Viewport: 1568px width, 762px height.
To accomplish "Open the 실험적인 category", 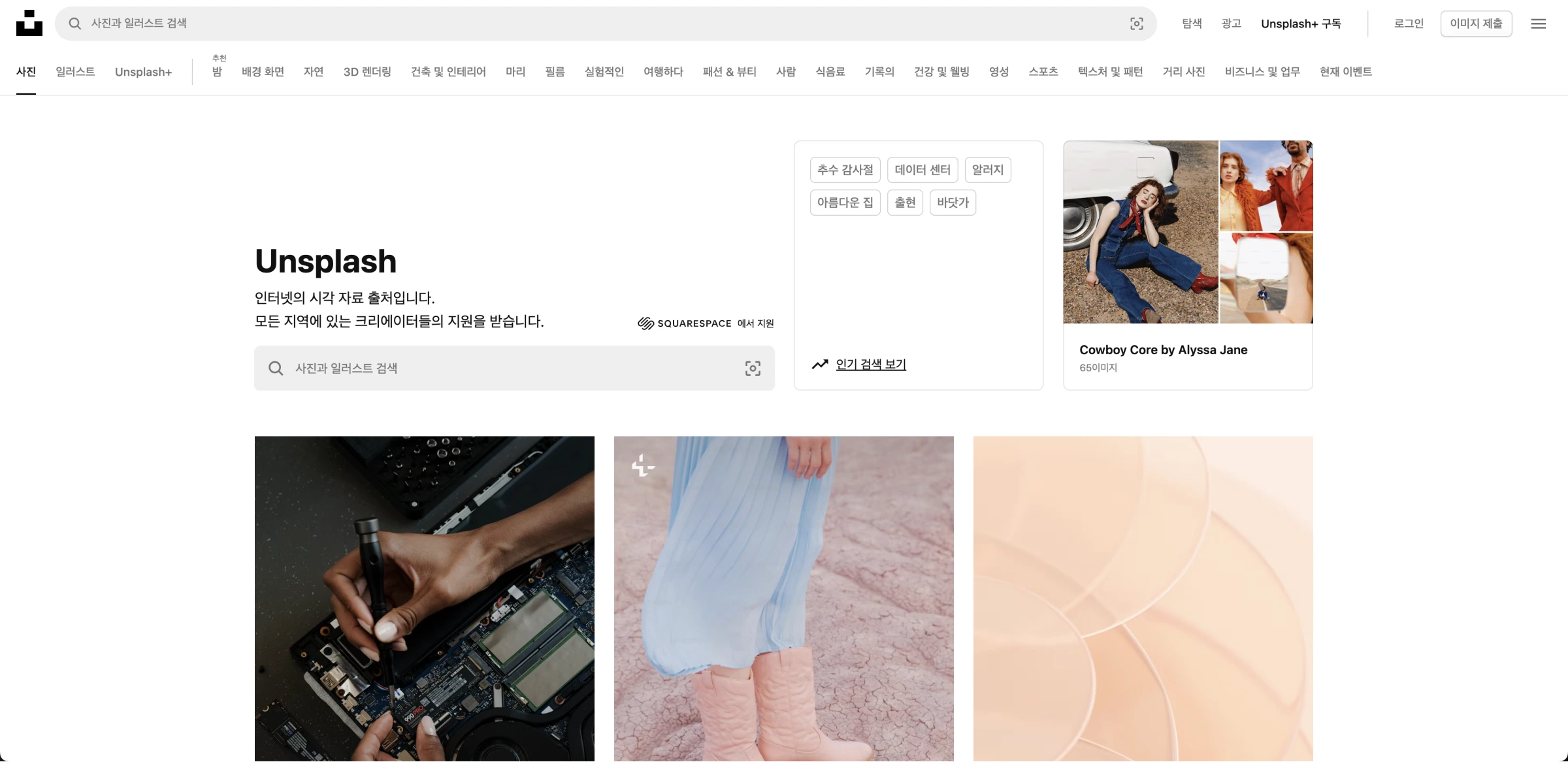I will pos(604,72).
